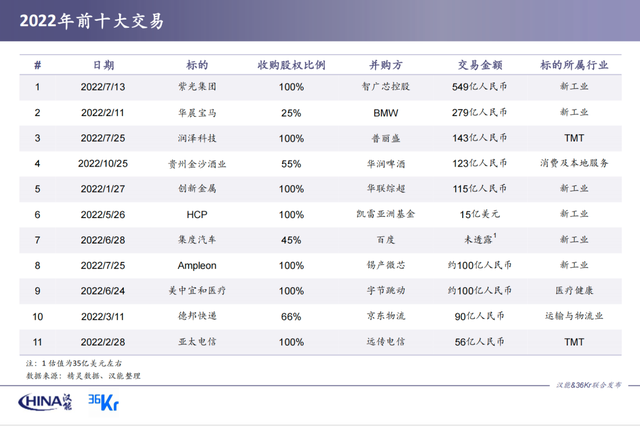Select date cell 2022/2/28

tap(103, 342)
